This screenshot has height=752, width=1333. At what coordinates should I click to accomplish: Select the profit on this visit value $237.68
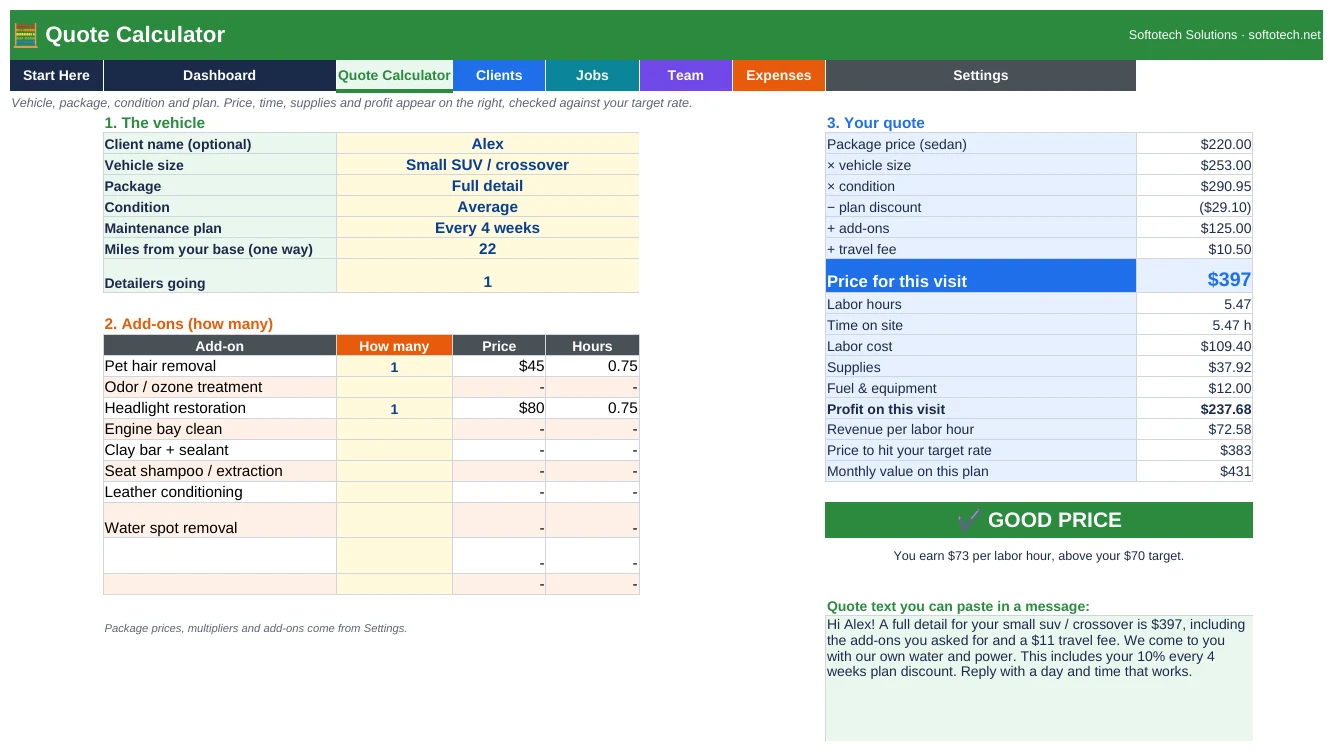1194,409
